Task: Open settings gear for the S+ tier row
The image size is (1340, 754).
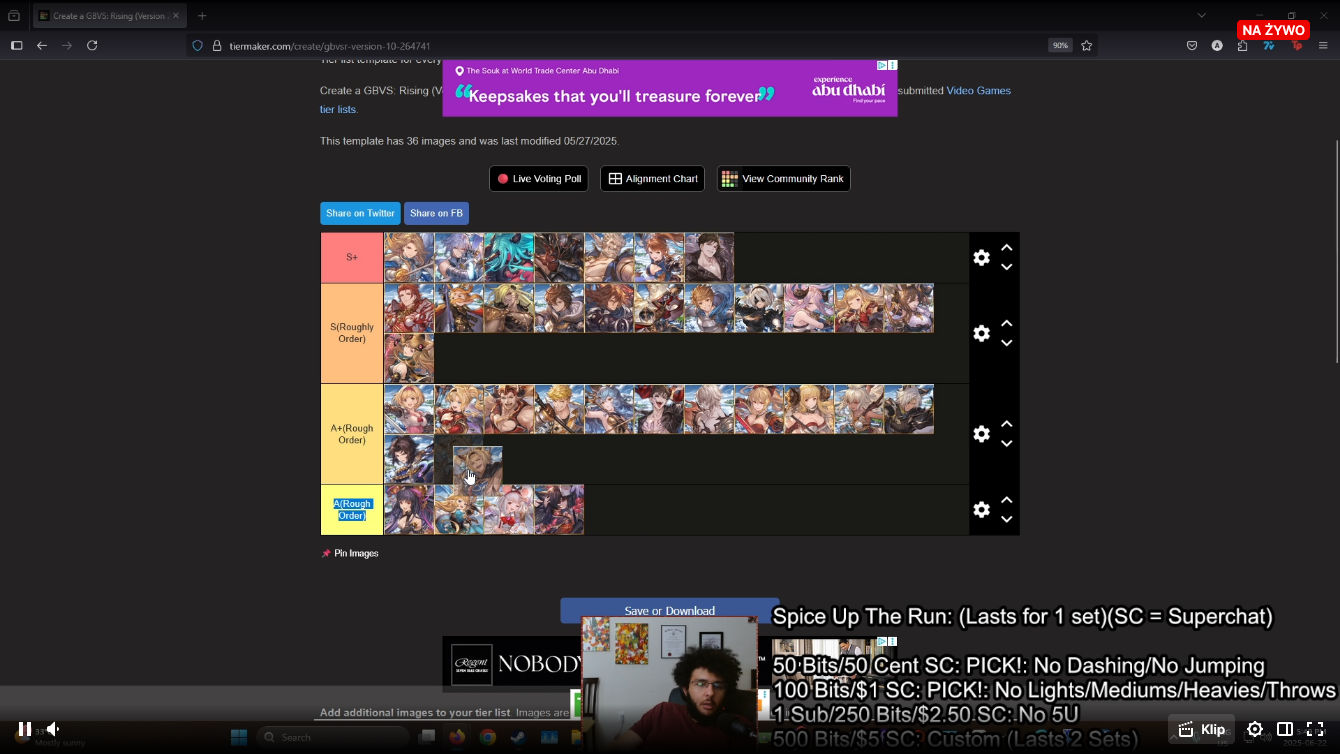Action: 981,257
